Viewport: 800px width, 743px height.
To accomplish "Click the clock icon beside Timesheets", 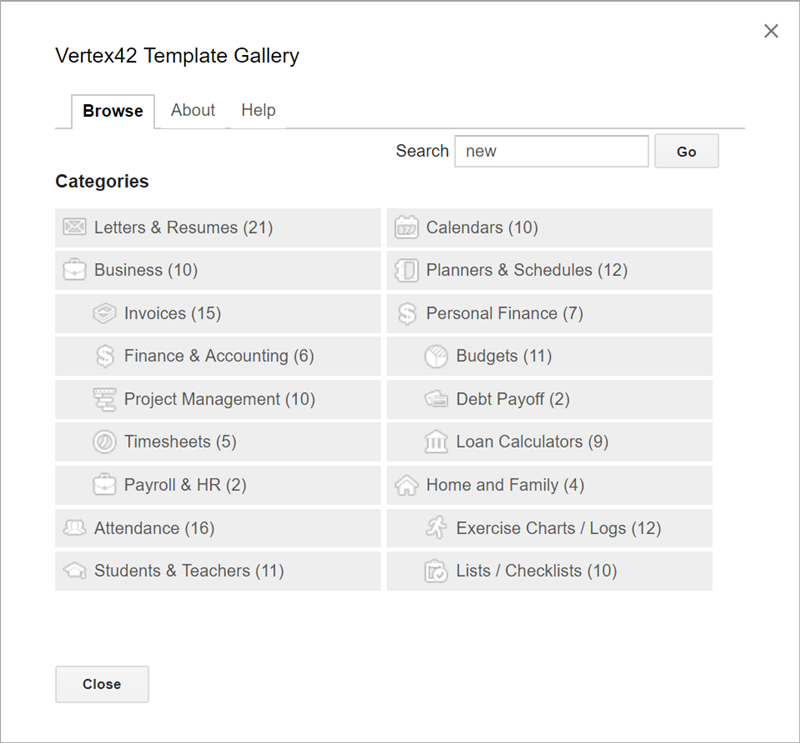I will point(104,442).
